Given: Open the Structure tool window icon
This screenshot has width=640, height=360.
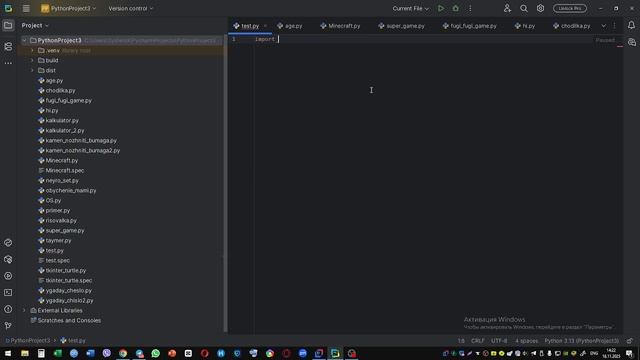Looking at the screenshot, I should point(8,47).
